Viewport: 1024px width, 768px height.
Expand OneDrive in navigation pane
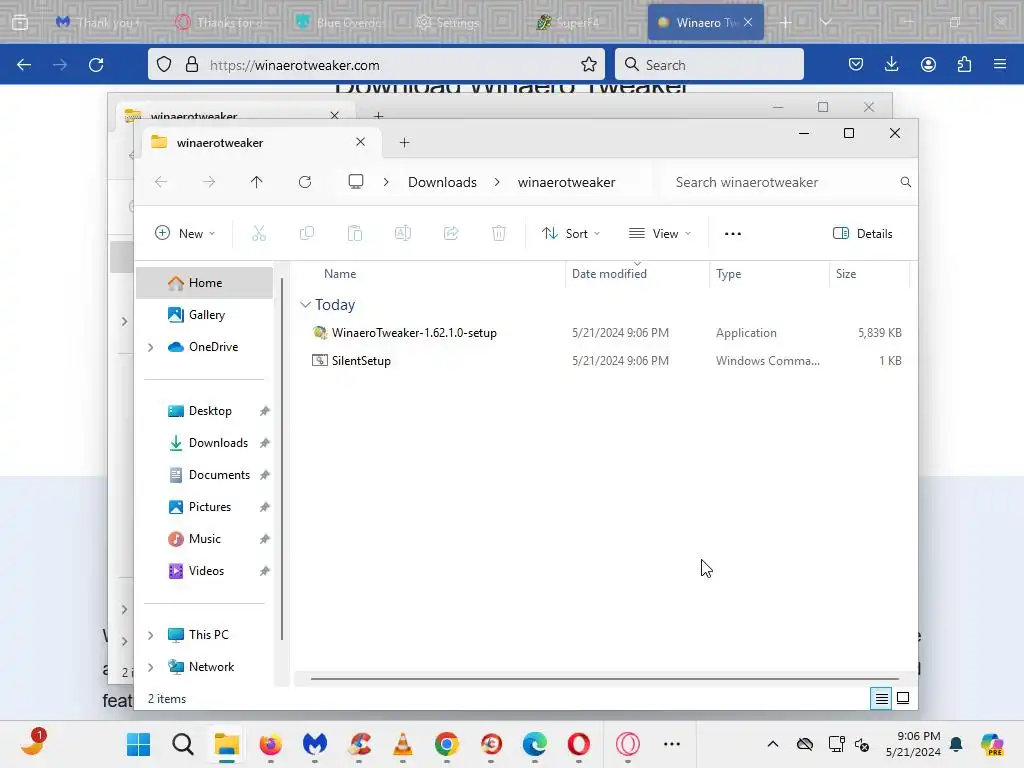[151, 347]
